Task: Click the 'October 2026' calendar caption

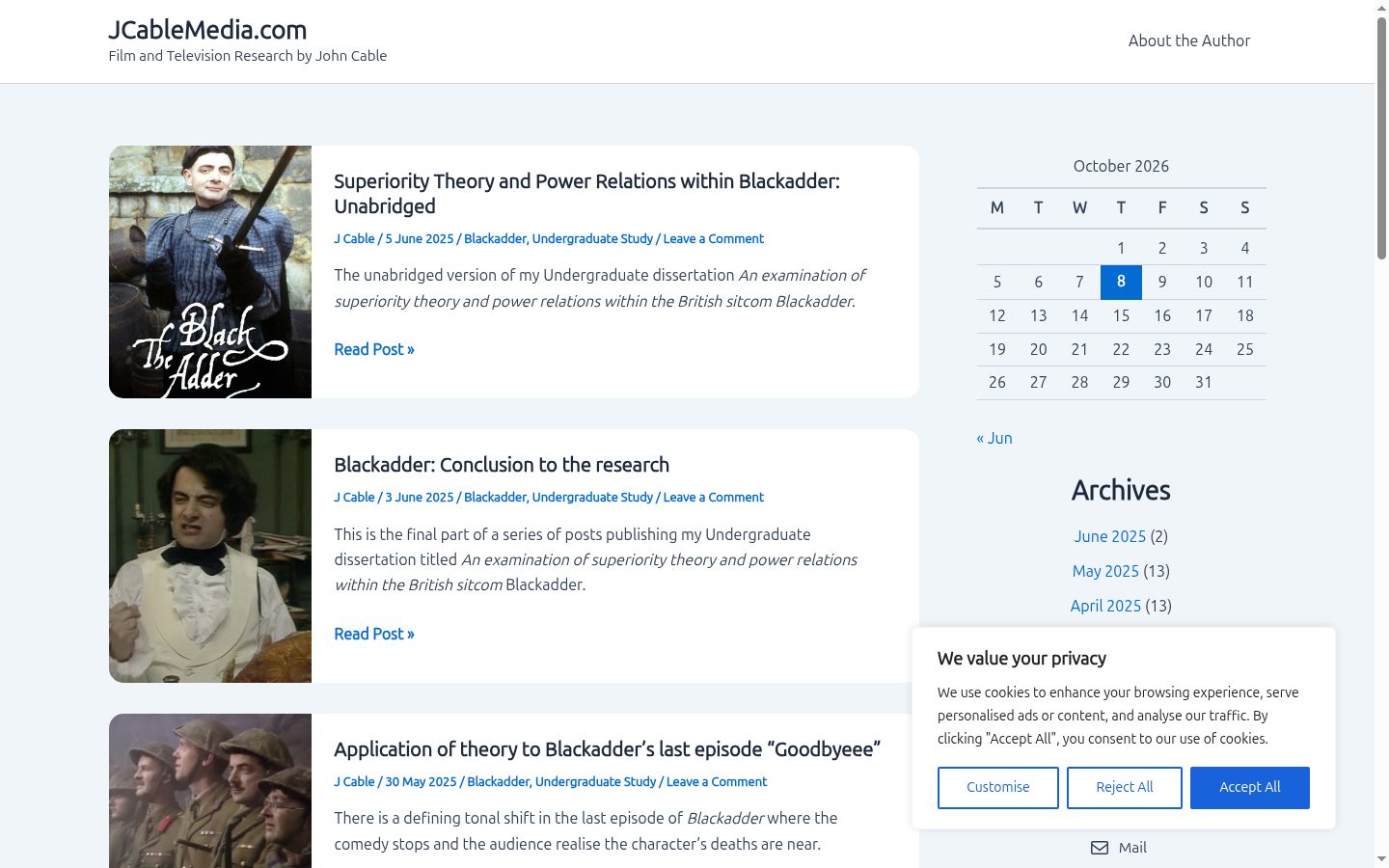Action: (1121, 166)
